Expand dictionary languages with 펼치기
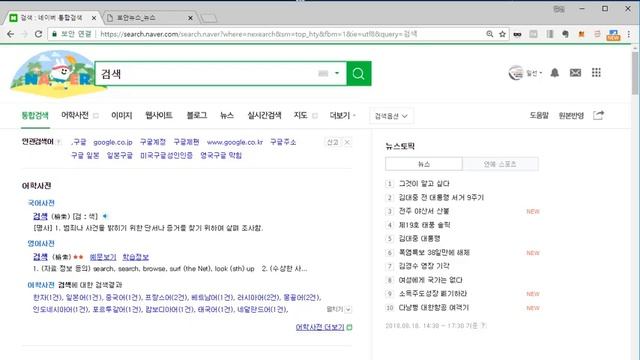 (339, 309)
